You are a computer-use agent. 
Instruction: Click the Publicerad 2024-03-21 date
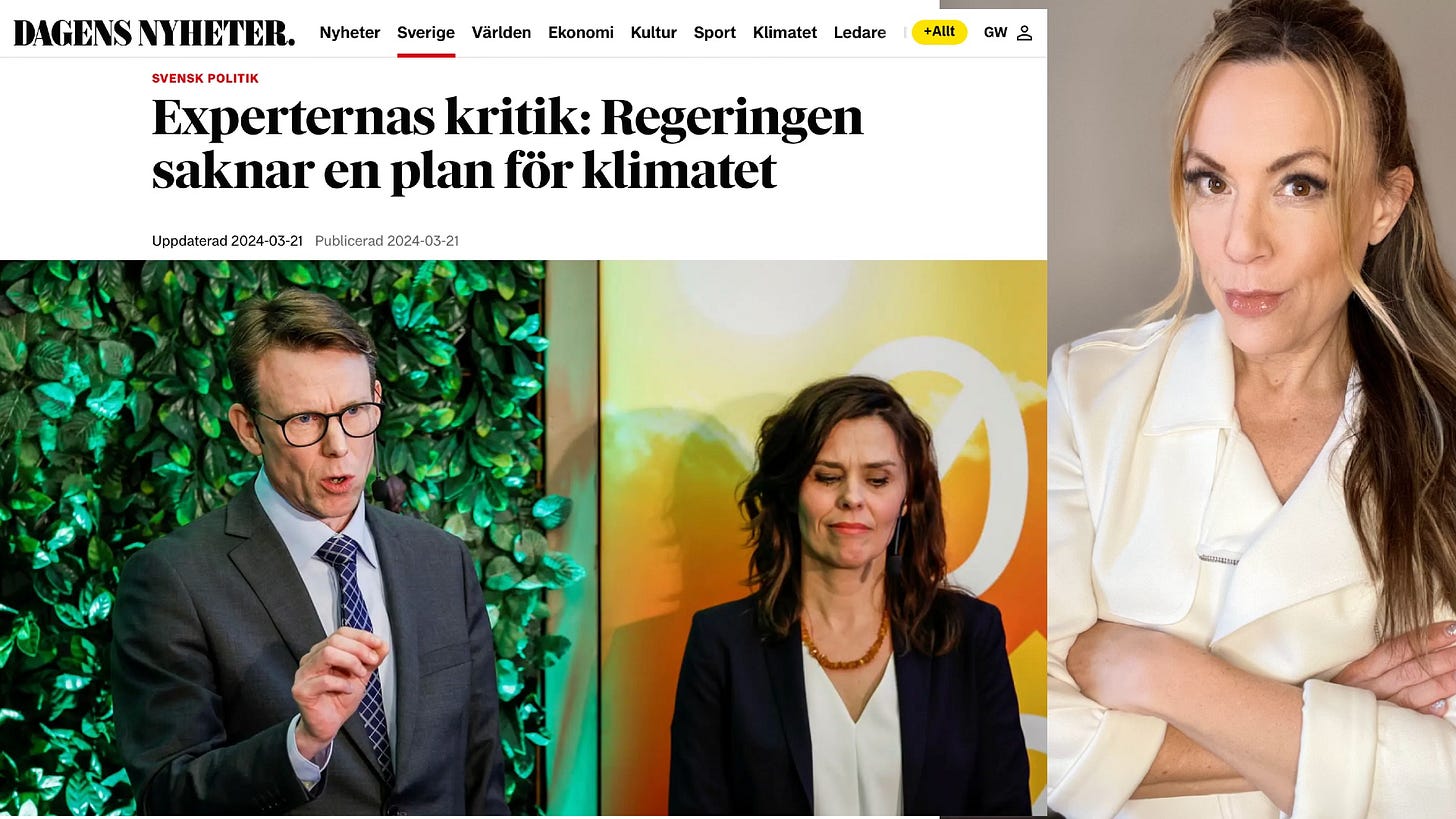pos(387,241)
